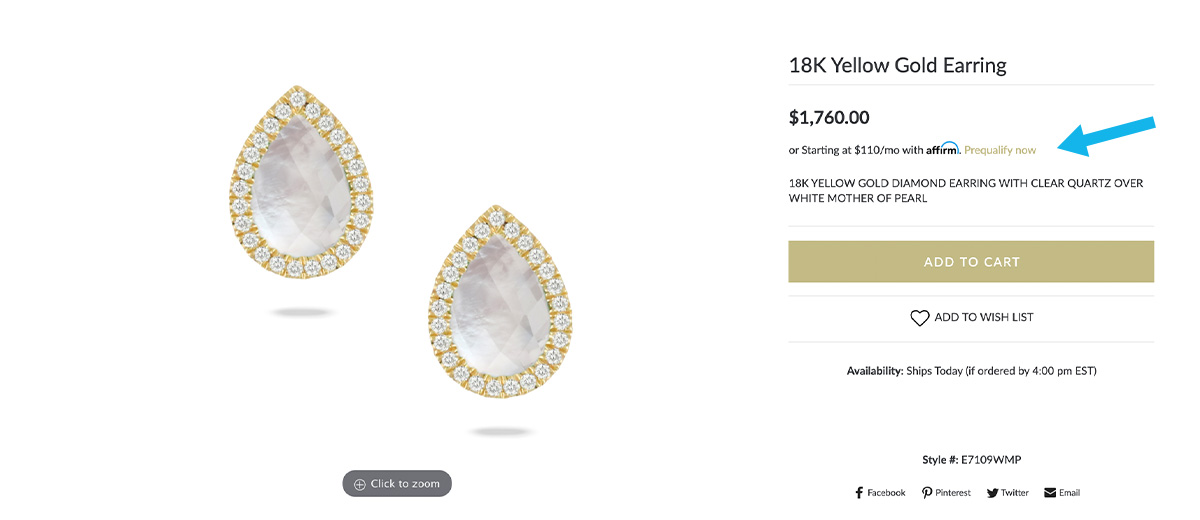Click the $1,760.00 price
Viewport: 1200px width, 520px height.
pyautogui.click(x=829, y=117)
